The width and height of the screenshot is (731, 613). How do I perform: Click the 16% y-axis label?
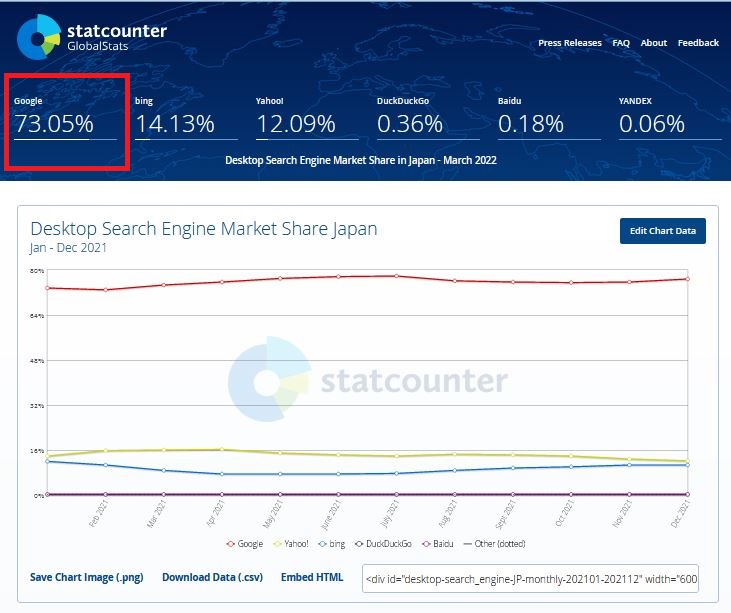pos(37,451)
